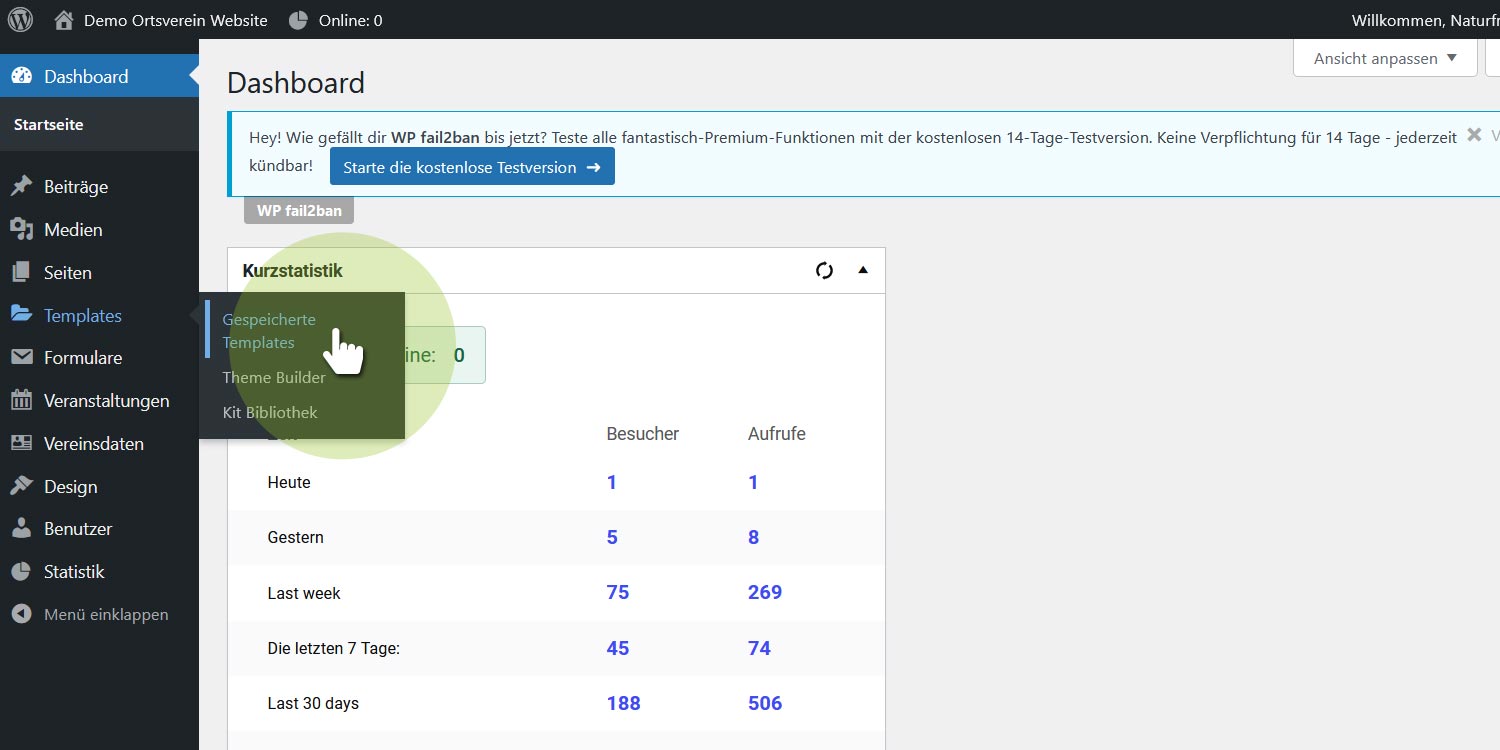
Task: Click last 7 days views 74
Action: (x=759, y=648)
